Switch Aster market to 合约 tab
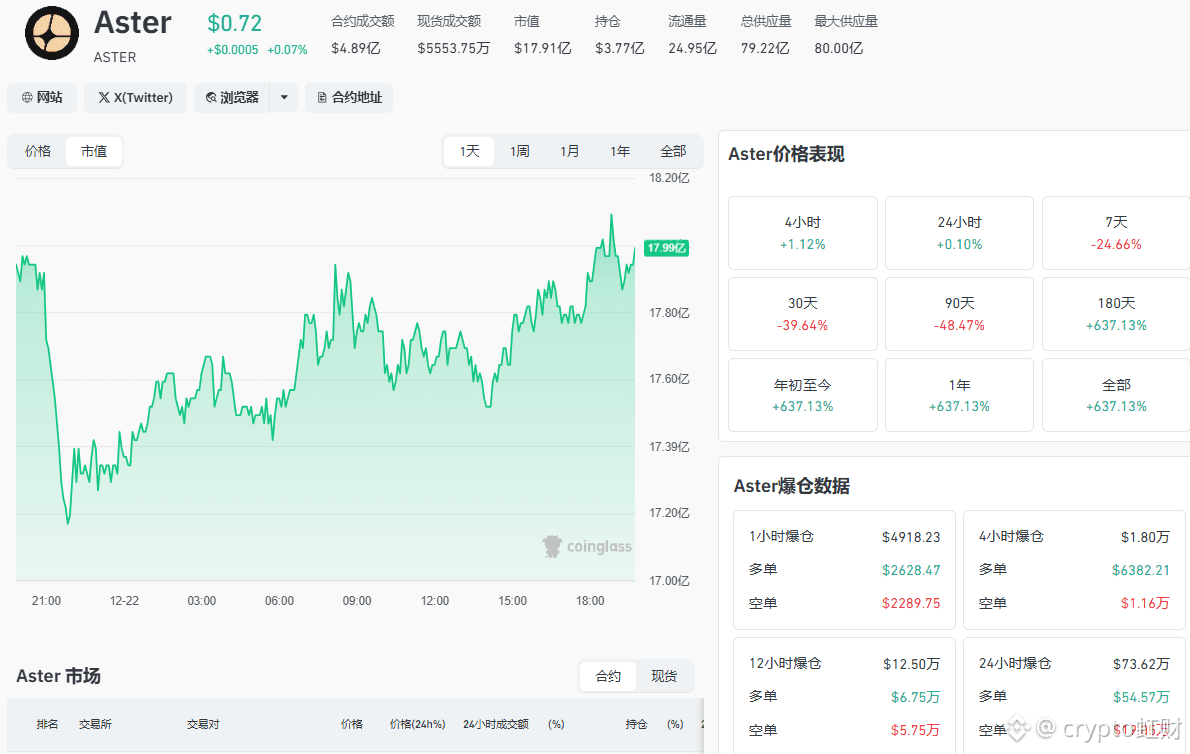Viewport: 1190px width, 754px height. 608,676
